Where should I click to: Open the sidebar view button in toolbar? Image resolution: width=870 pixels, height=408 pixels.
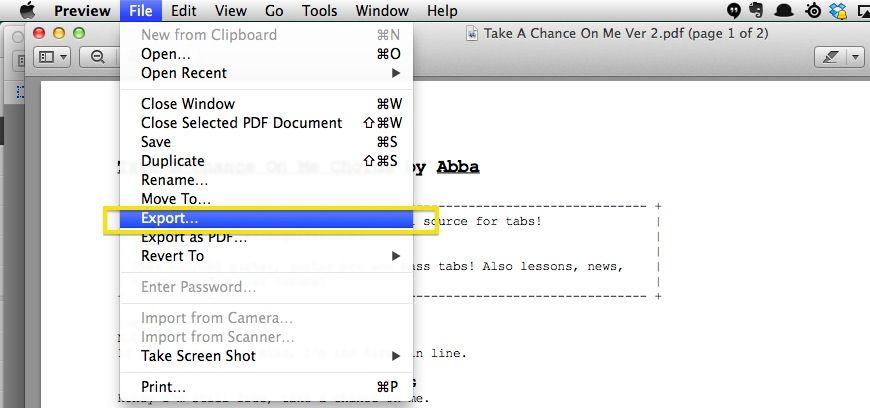53,57
